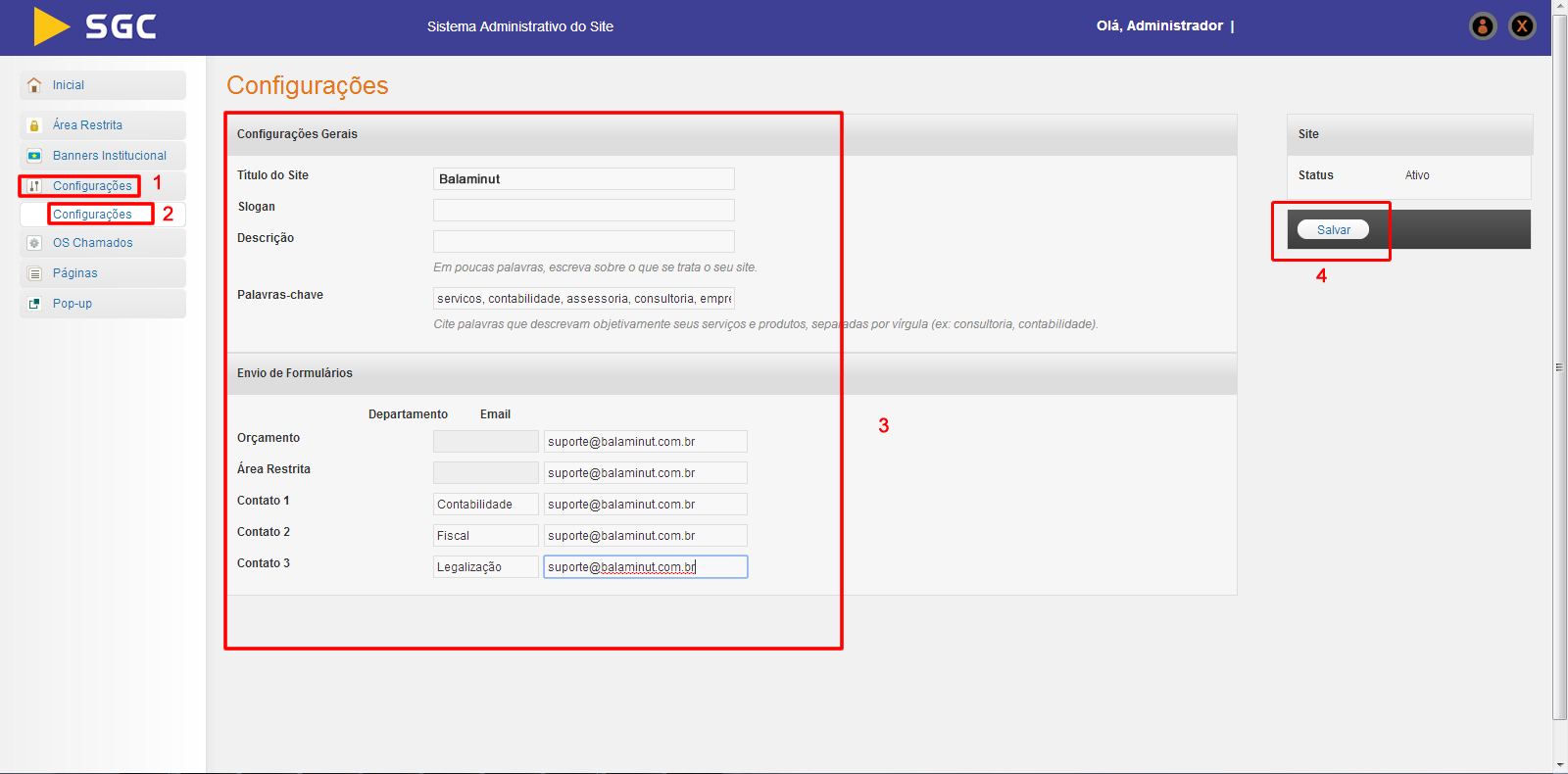Expand the Configurações main menu entry

[x=103, y=186]
